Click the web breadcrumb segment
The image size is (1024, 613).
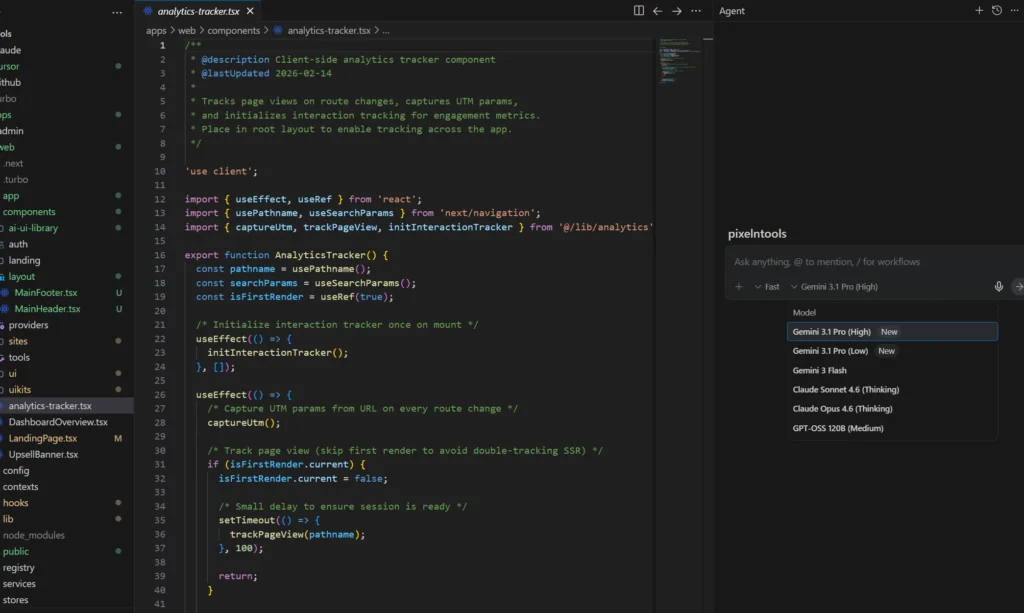[x=187, y=31]
